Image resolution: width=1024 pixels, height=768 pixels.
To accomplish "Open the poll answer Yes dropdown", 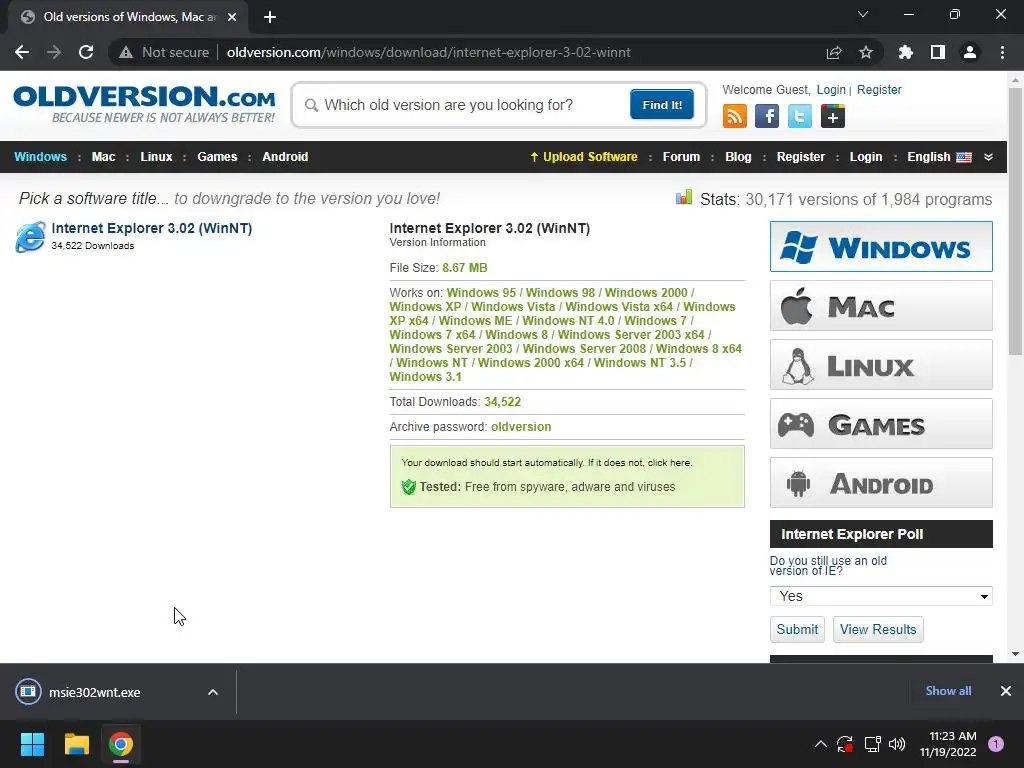I will 881,596.
